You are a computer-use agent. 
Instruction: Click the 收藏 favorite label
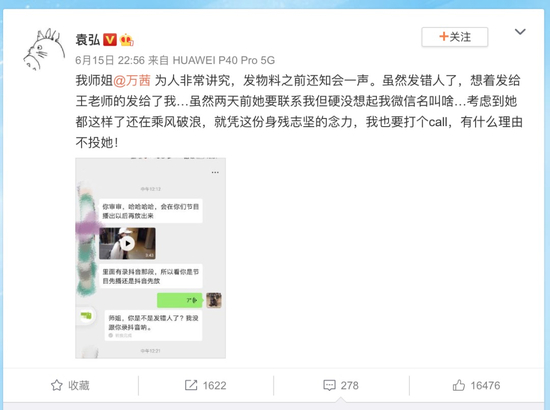coord(79,385)
